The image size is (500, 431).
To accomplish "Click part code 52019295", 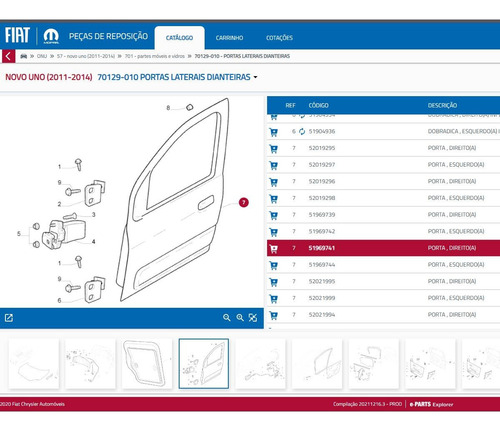I will coord(322,148).
